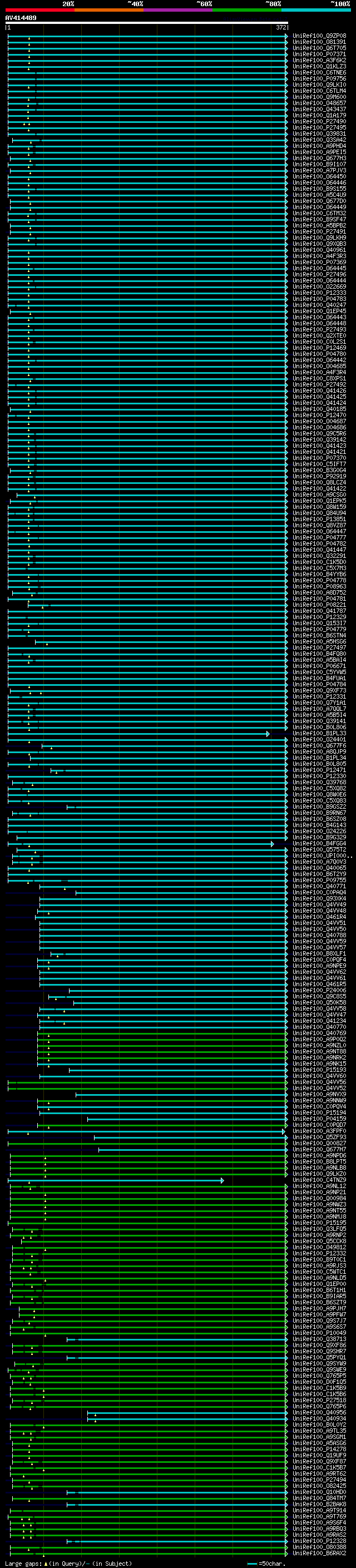This screenshot has width=356, height=1568.
Task: Select the UniRef100_Q461R4 label
Action: (x=319, y=917)
